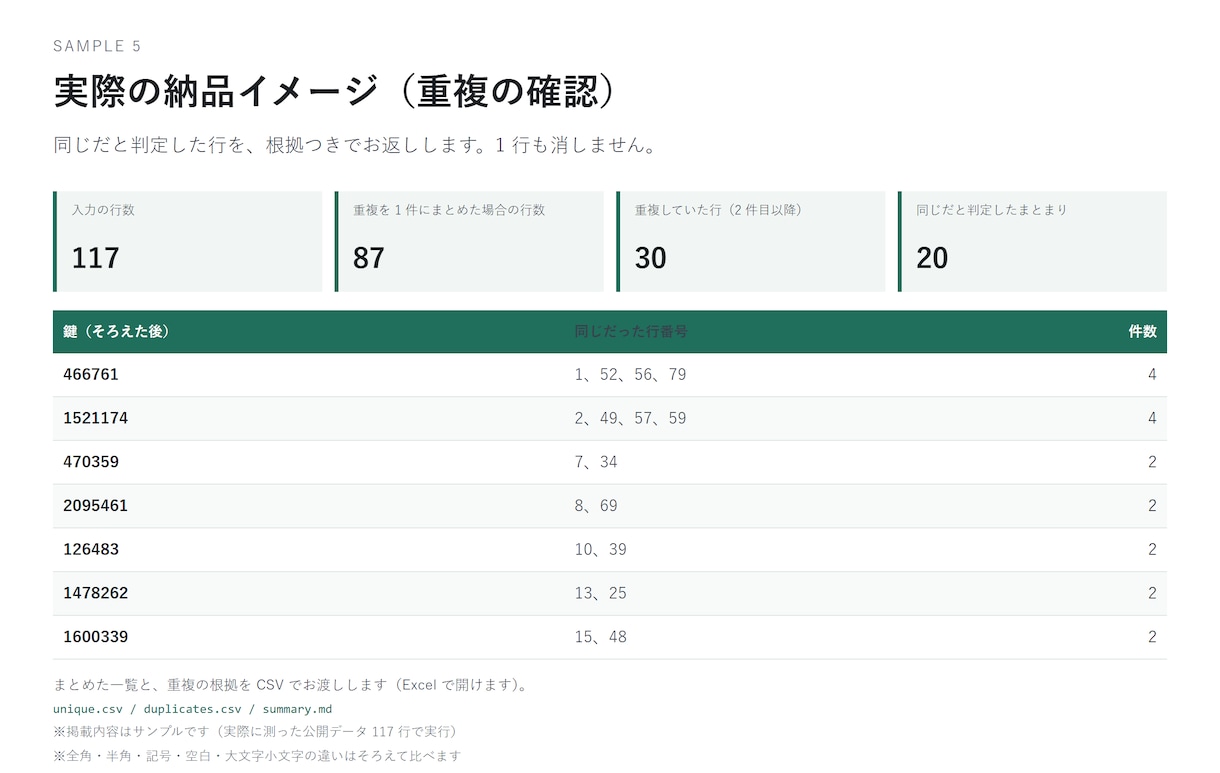1220x773 pixels.
Task: Select the value 30 in the stats card
Action: pyautogui.click(x=651, y=258)
